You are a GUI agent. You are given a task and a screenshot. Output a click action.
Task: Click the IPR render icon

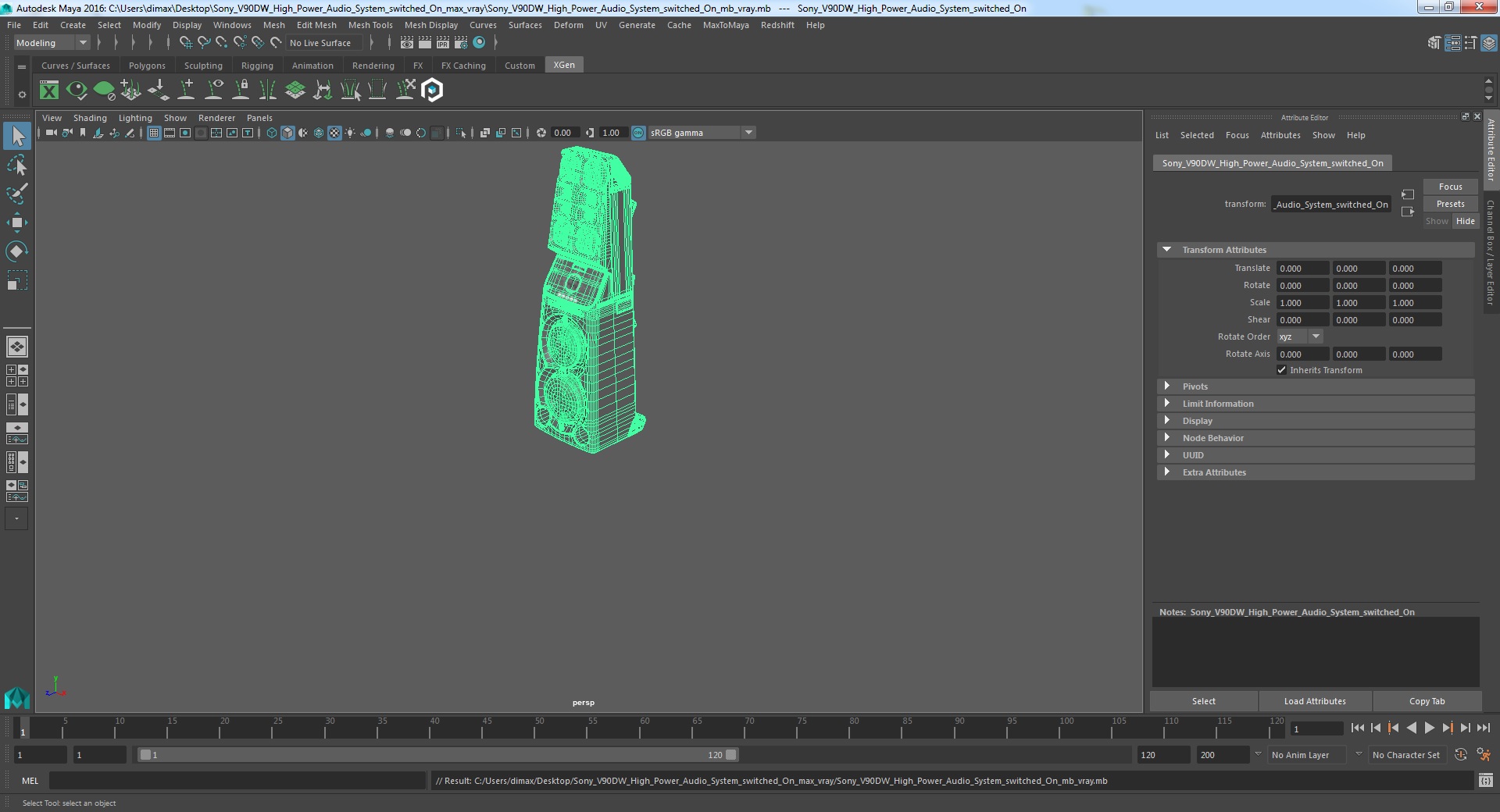[x=443, y=43]
